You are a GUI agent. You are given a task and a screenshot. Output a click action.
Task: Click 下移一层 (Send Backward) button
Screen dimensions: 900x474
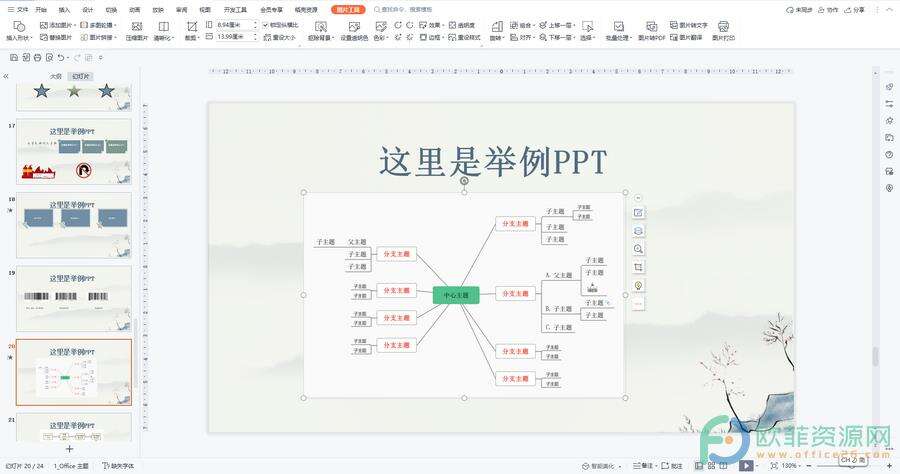click(557, 38)
